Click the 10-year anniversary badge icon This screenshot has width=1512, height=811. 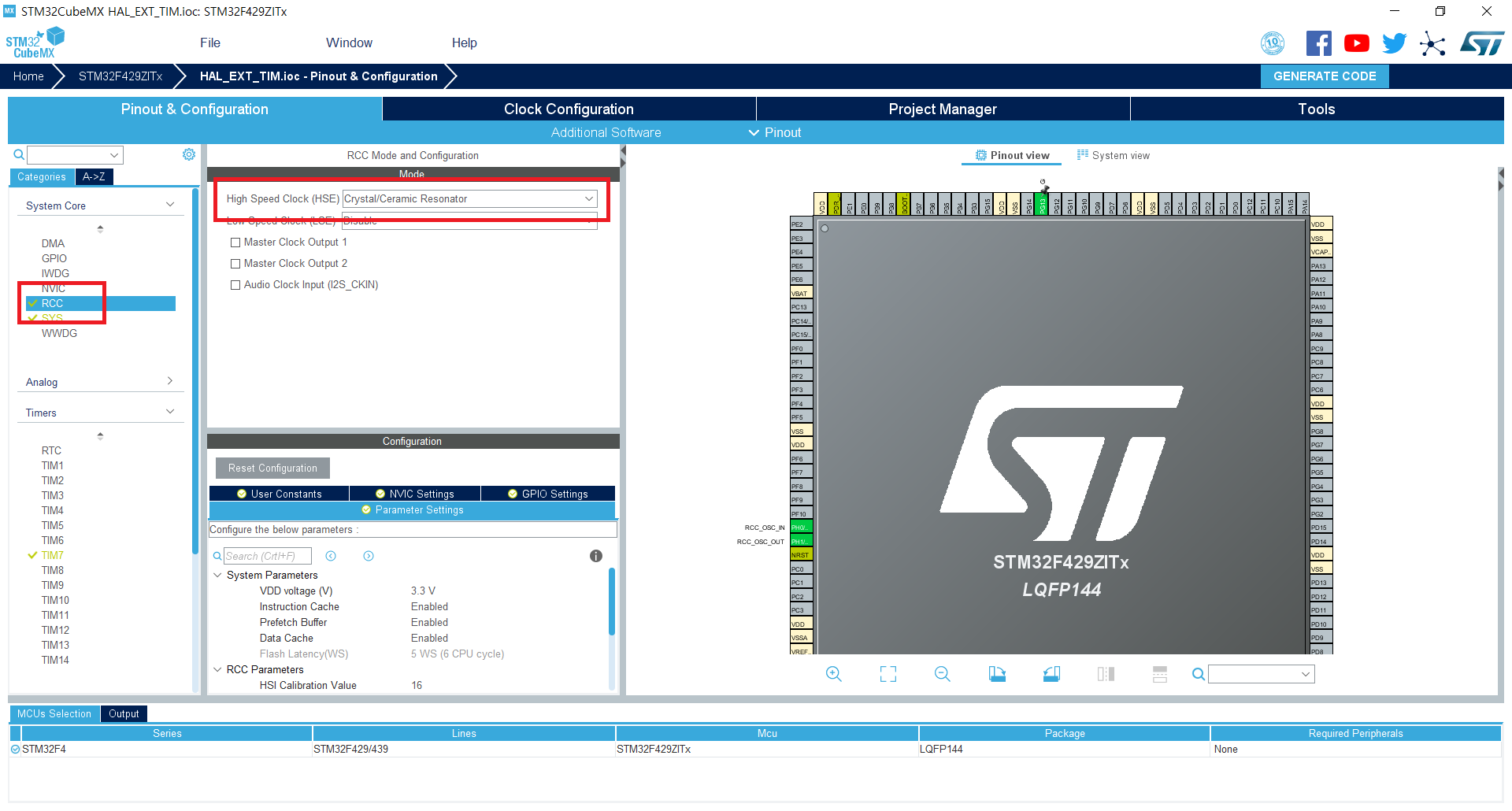point(1273,43)
